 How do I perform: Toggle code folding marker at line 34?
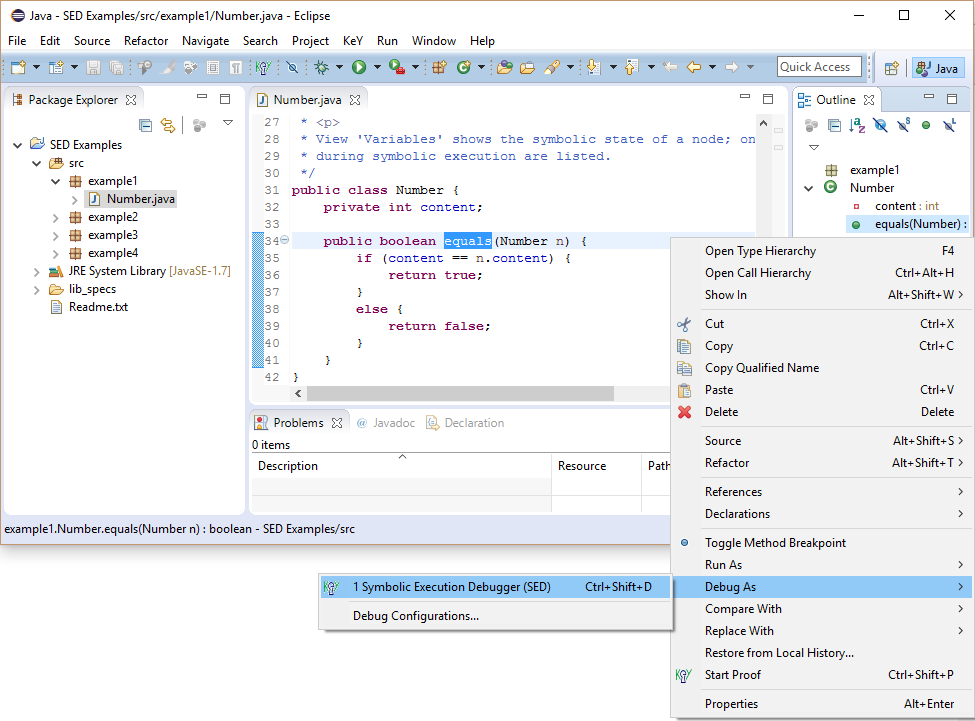(285, 240)
